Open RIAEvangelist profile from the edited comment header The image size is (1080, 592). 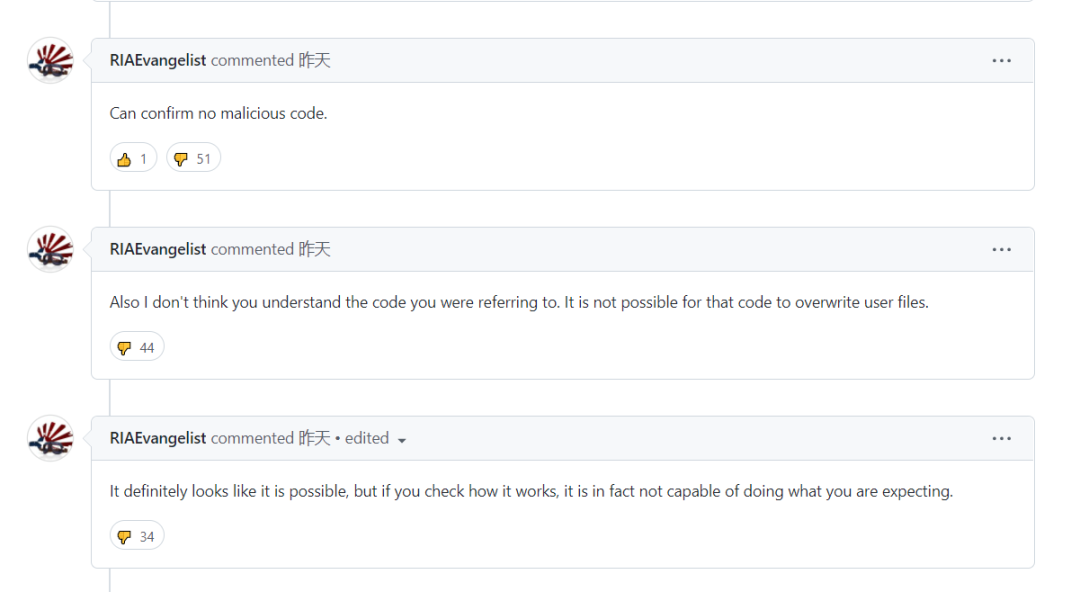click(158, 438)
